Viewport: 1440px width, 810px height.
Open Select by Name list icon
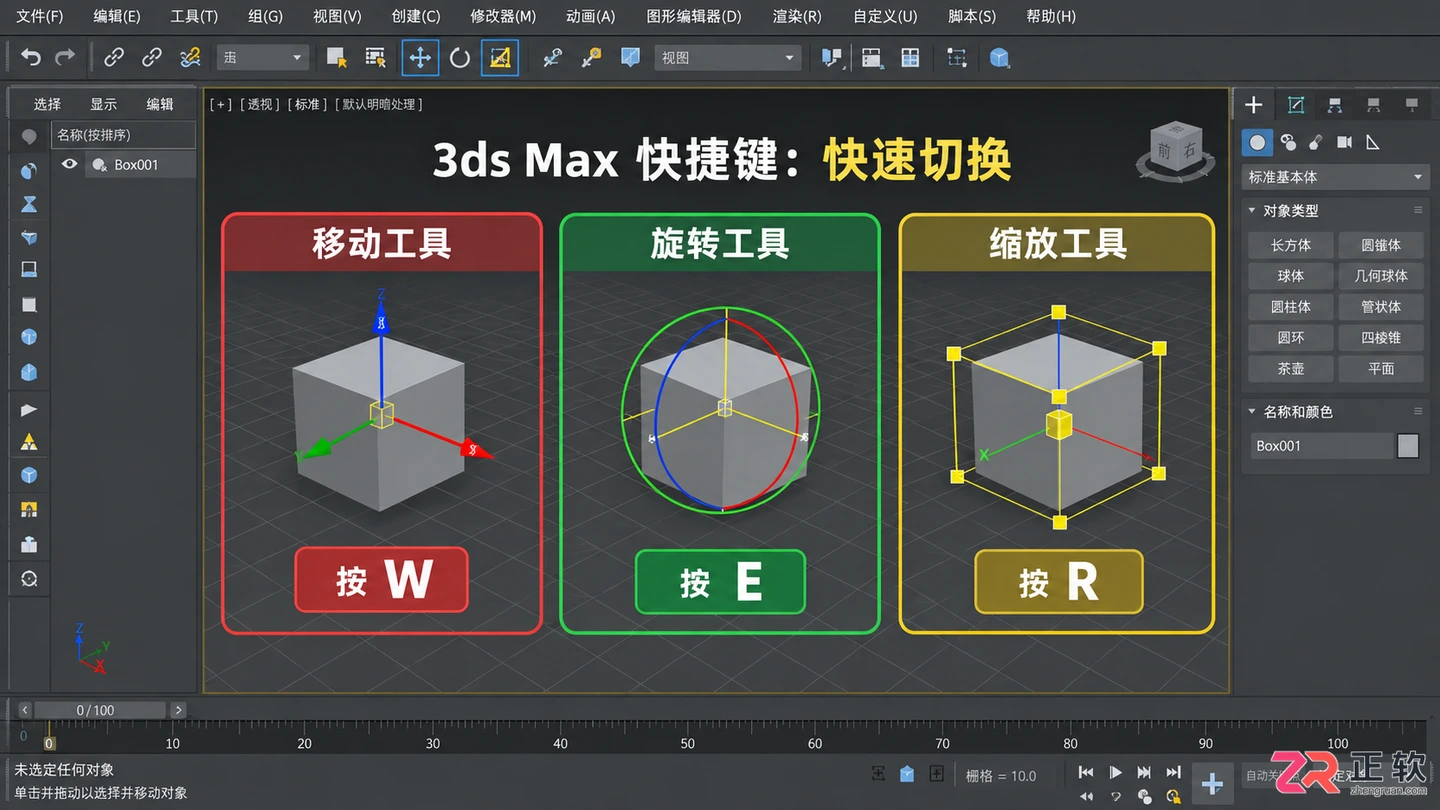(x=376, y=58)
